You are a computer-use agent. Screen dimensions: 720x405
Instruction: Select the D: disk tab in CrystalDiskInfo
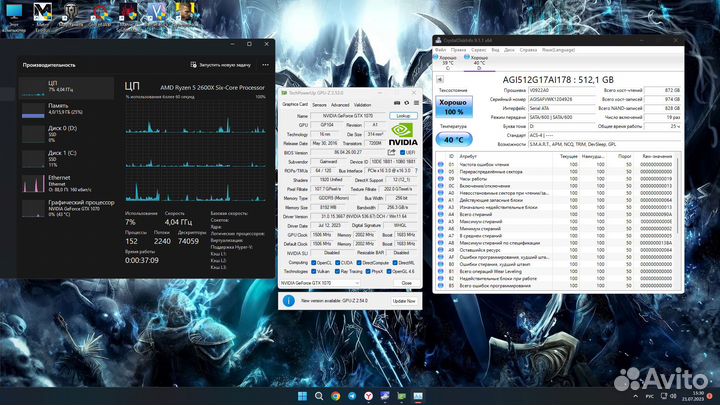[479, 63]
